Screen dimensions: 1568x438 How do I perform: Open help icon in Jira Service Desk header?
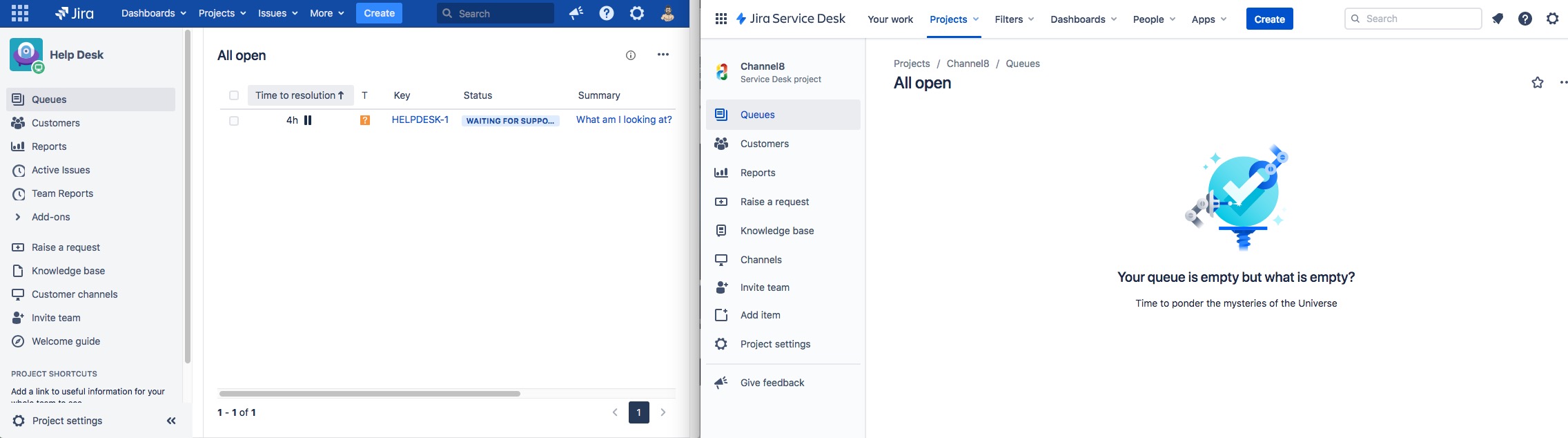pyautogui.click(x=1525, y=19)
